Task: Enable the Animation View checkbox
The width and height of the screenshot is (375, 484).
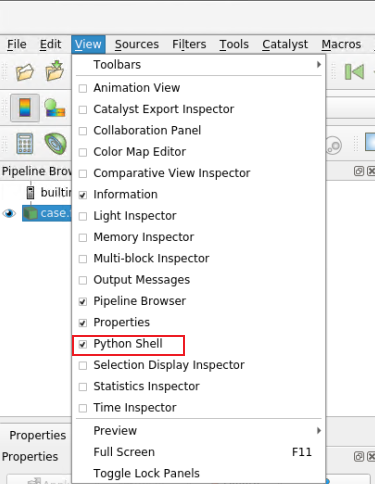Action: (83, 88)
